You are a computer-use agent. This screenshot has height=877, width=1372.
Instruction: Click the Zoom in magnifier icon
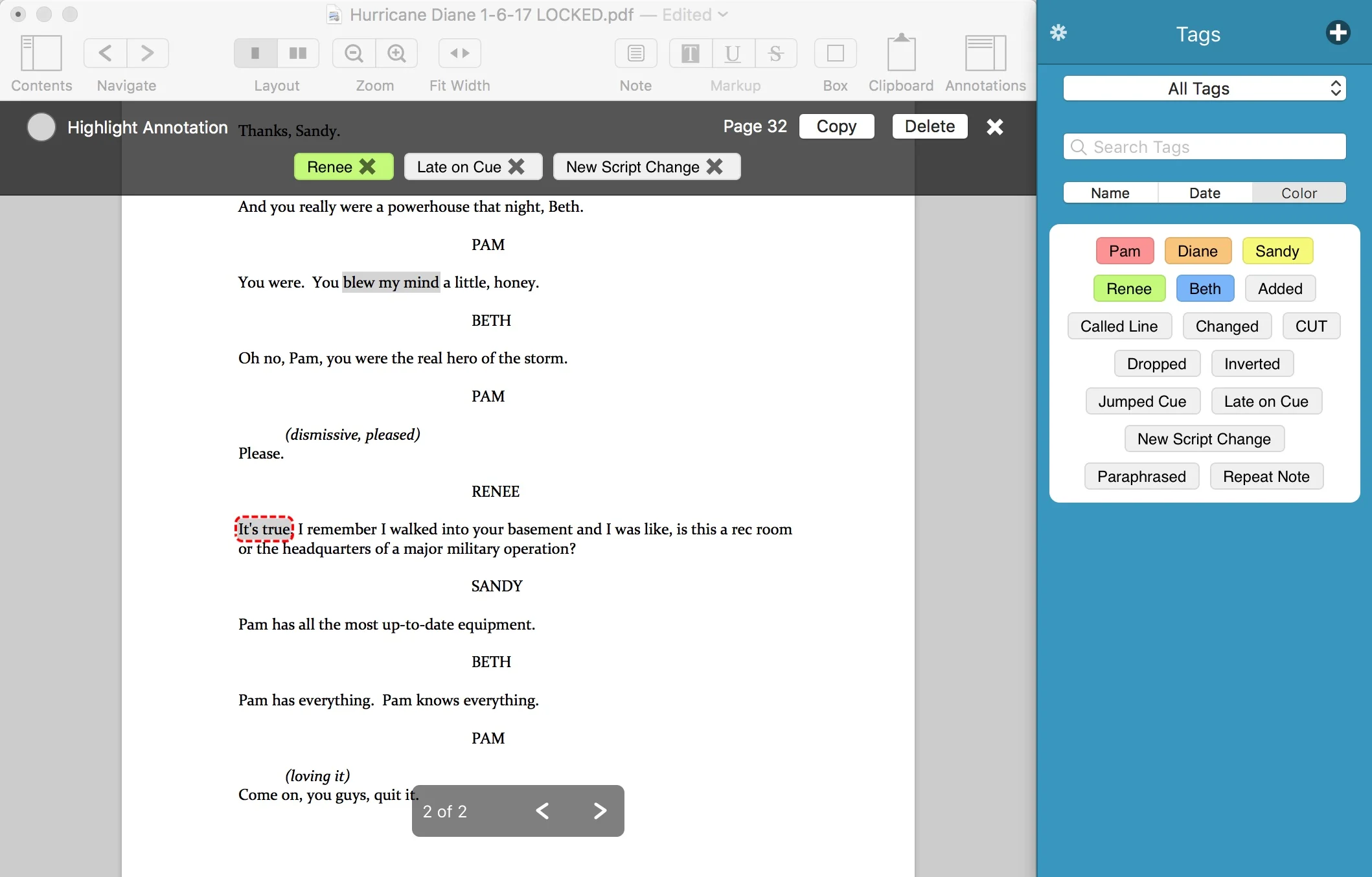point(396,53)
